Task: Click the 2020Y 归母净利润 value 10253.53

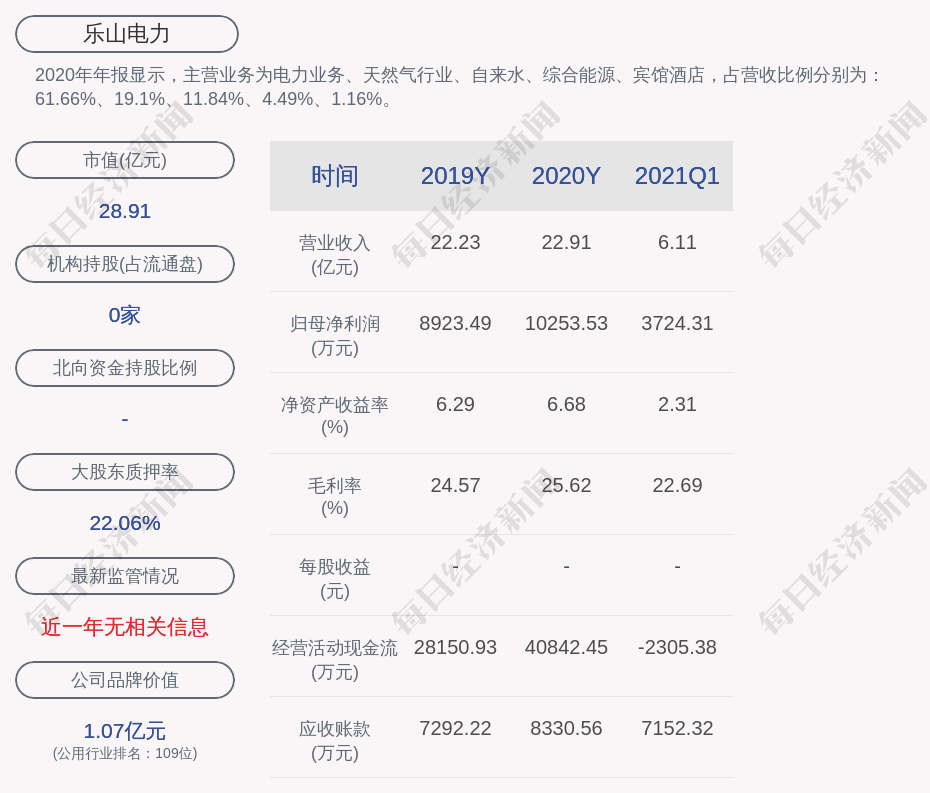Action: pos(566,324)
